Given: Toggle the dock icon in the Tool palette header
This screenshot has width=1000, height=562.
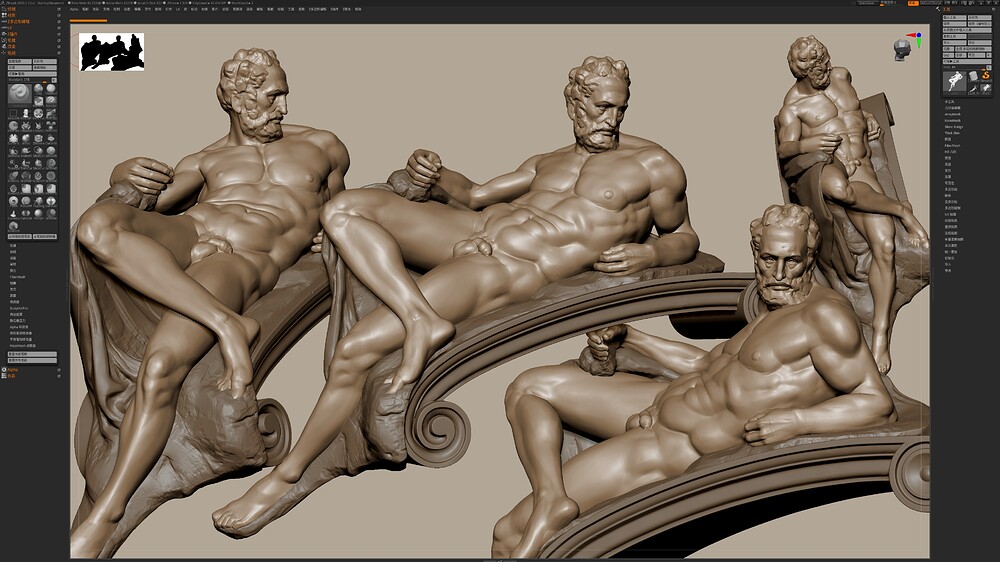Looking at the screenshot, I should pos(993,10).
